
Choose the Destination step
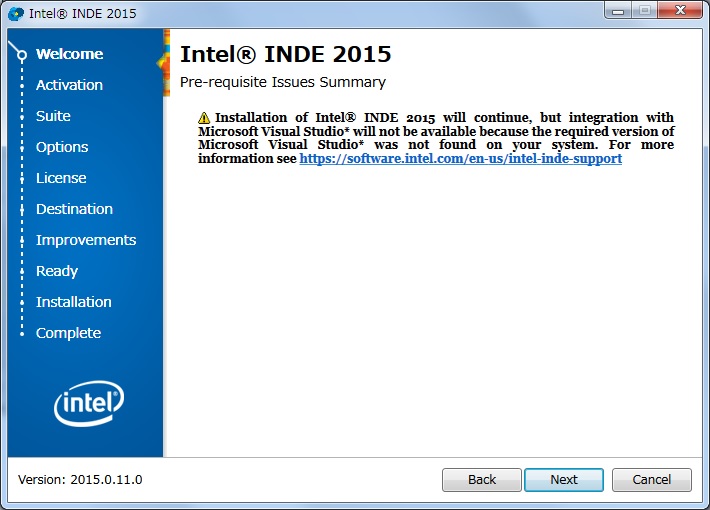(x=74, y=209)
